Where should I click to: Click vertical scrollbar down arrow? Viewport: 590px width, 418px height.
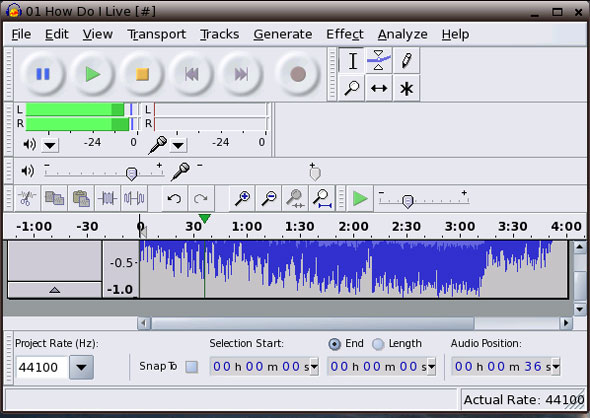(579, 309)
